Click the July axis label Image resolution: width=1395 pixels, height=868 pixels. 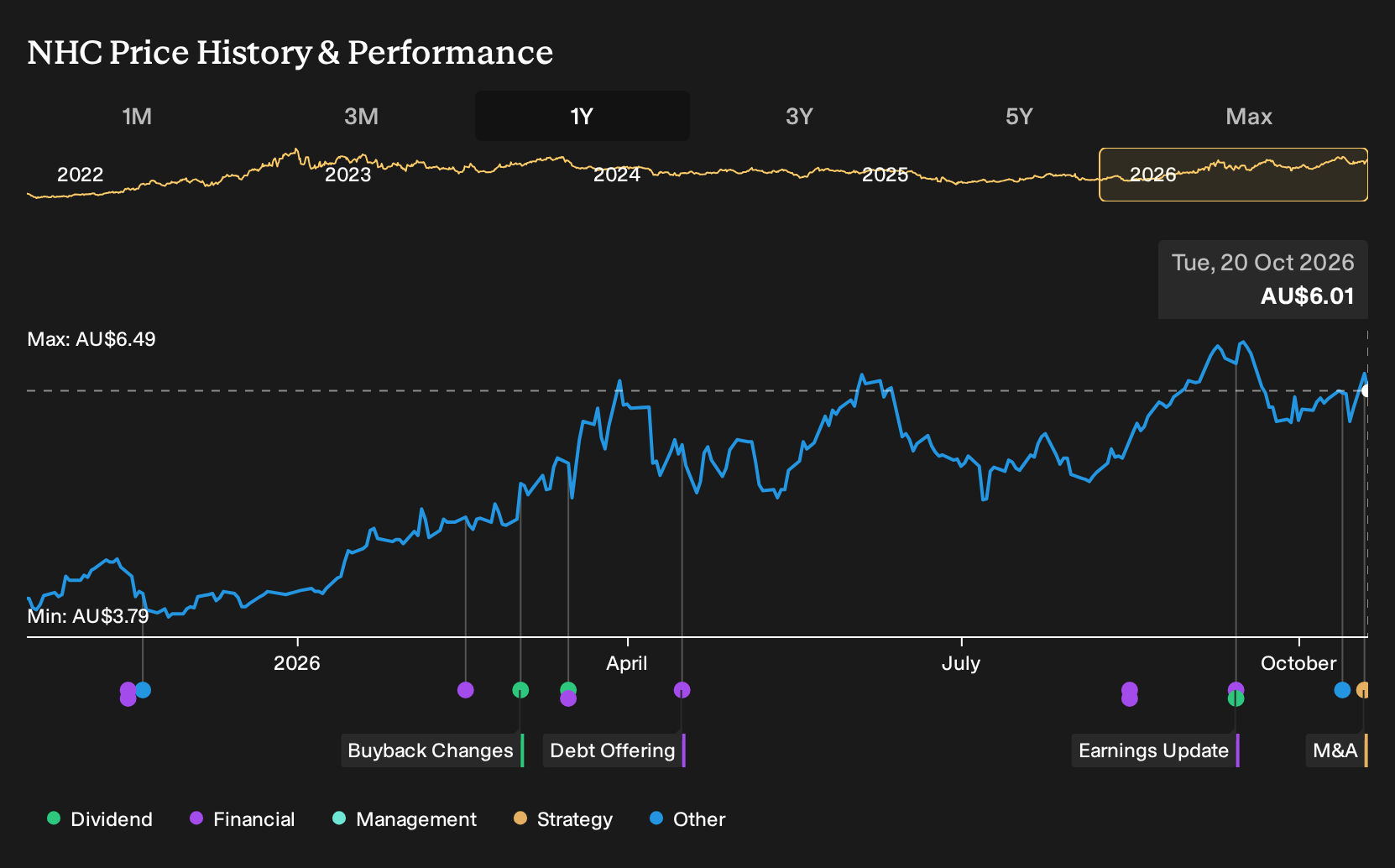961,663
